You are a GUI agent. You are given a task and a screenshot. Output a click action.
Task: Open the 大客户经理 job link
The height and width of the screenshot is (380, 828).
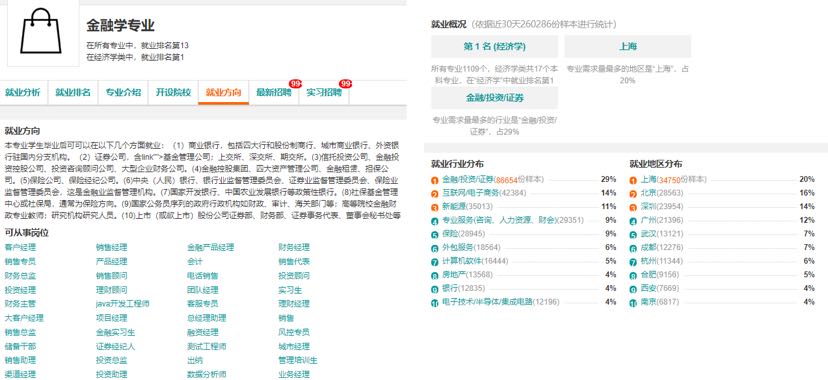tap(24, 318)
